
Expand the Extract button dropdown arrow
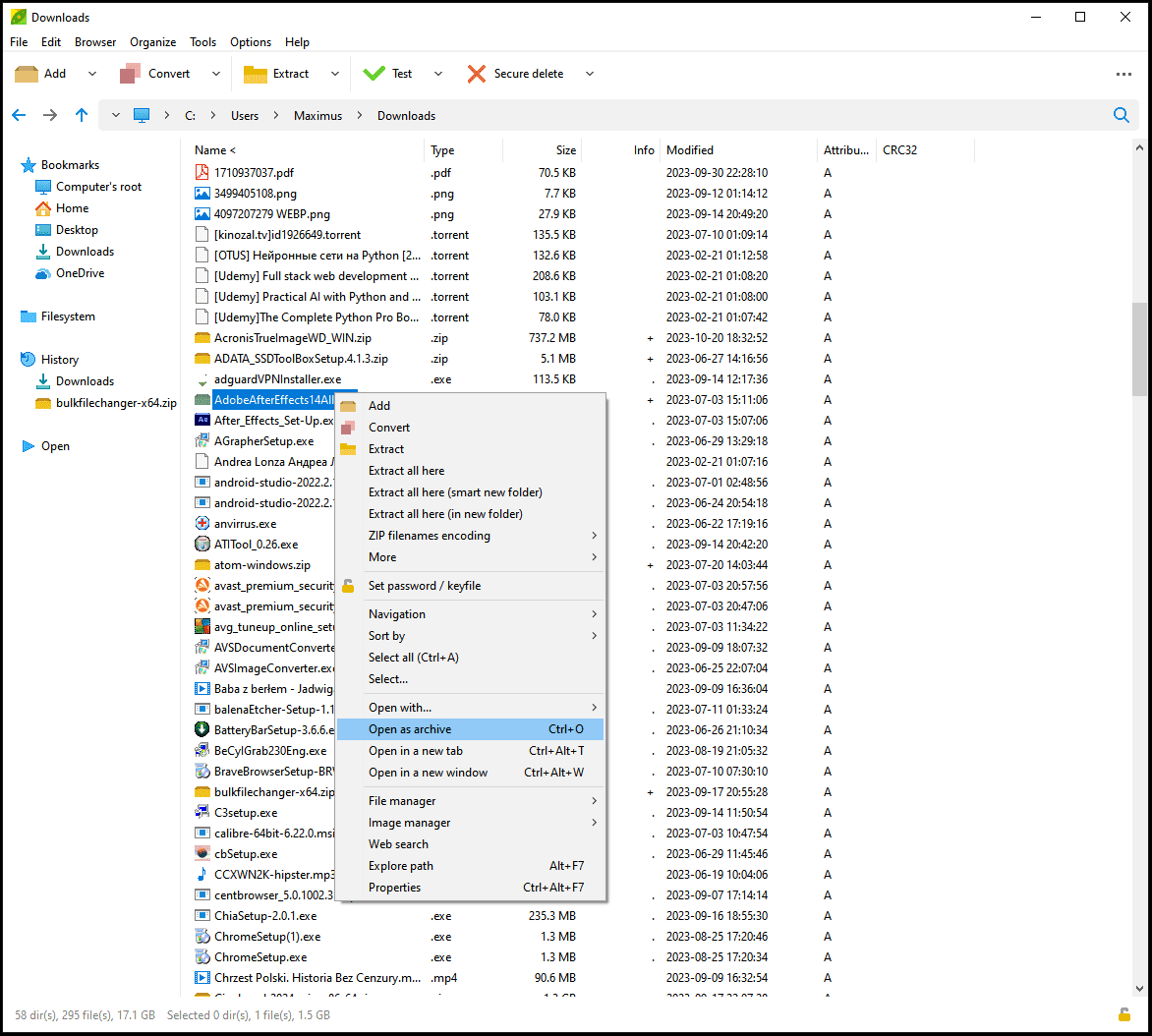point(335,74)
